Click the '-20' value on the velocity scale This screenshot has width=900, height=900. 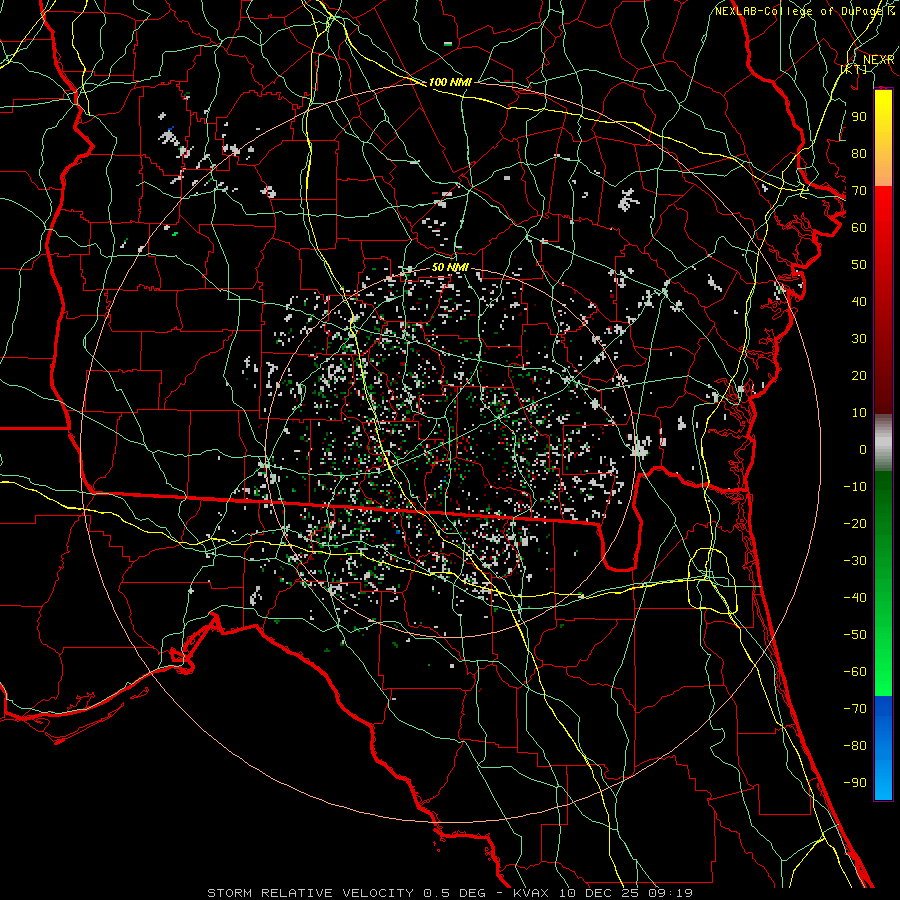click(x=855, y=524)
